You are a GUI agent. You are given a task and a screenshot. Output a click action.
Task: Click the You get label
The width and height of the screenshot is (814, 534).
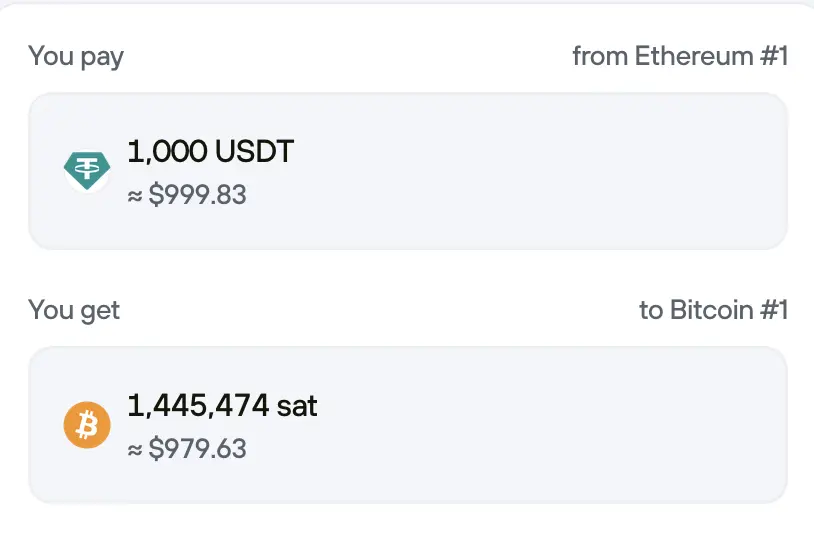click(74, 310)
